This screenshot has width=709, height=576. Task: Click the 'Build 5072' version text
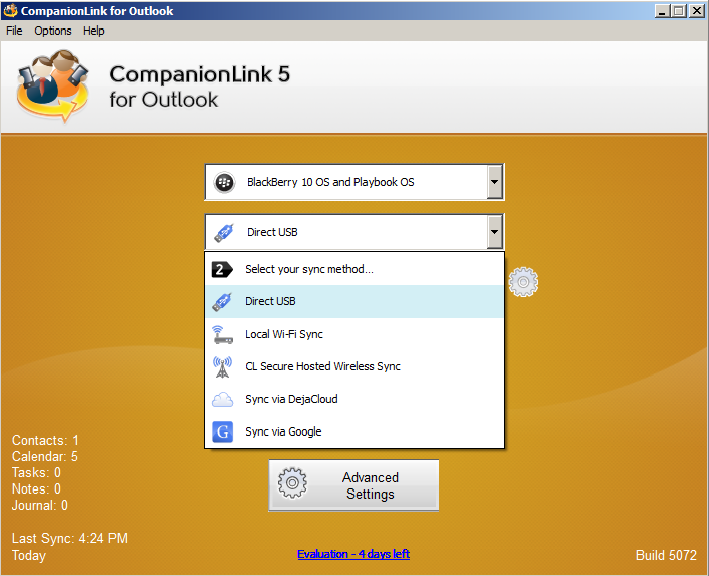[x=666, y=555]
